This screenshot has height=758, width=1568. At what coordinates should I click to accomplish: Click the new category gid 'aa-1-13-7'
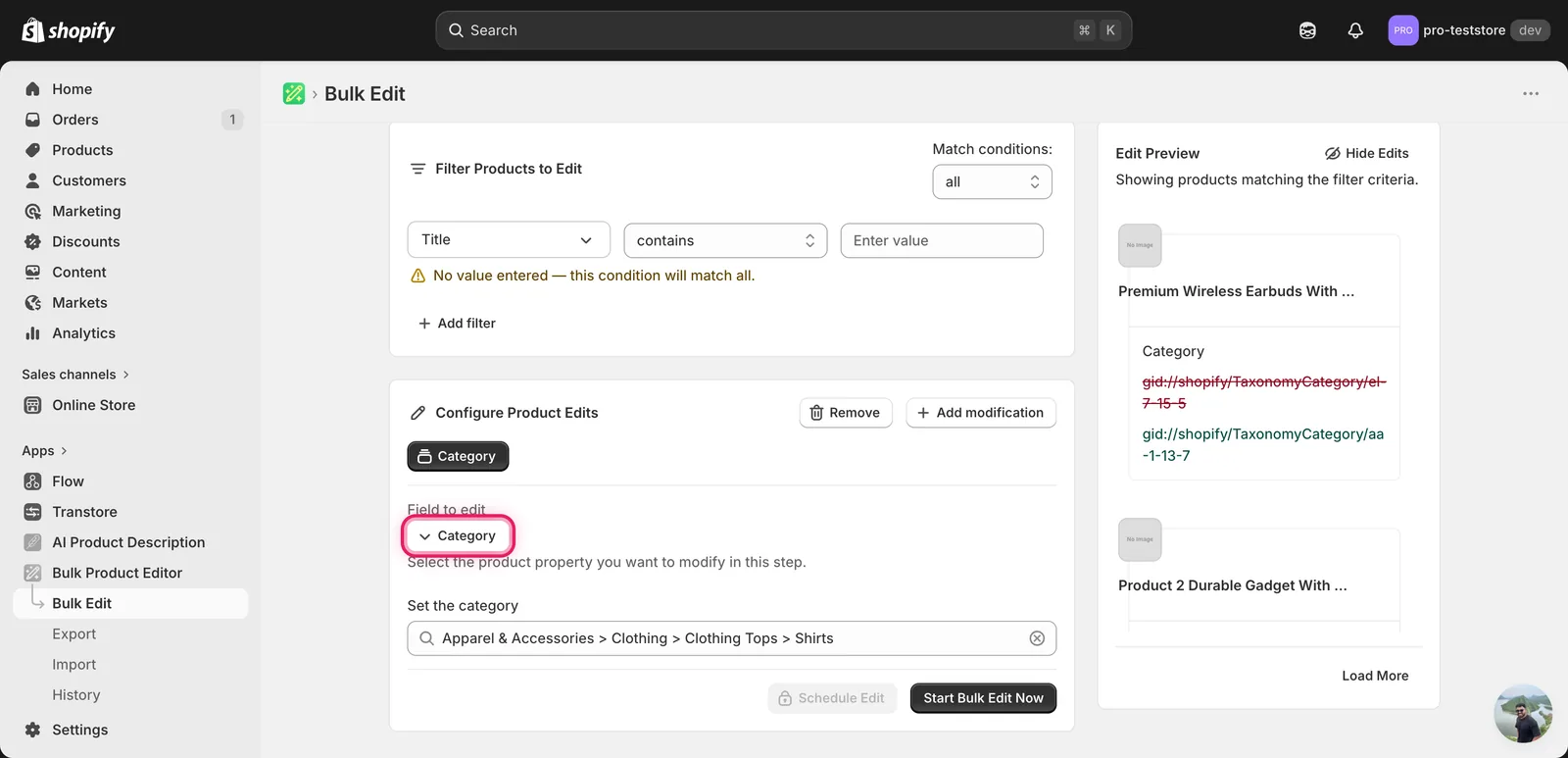tap(1263, 444)
